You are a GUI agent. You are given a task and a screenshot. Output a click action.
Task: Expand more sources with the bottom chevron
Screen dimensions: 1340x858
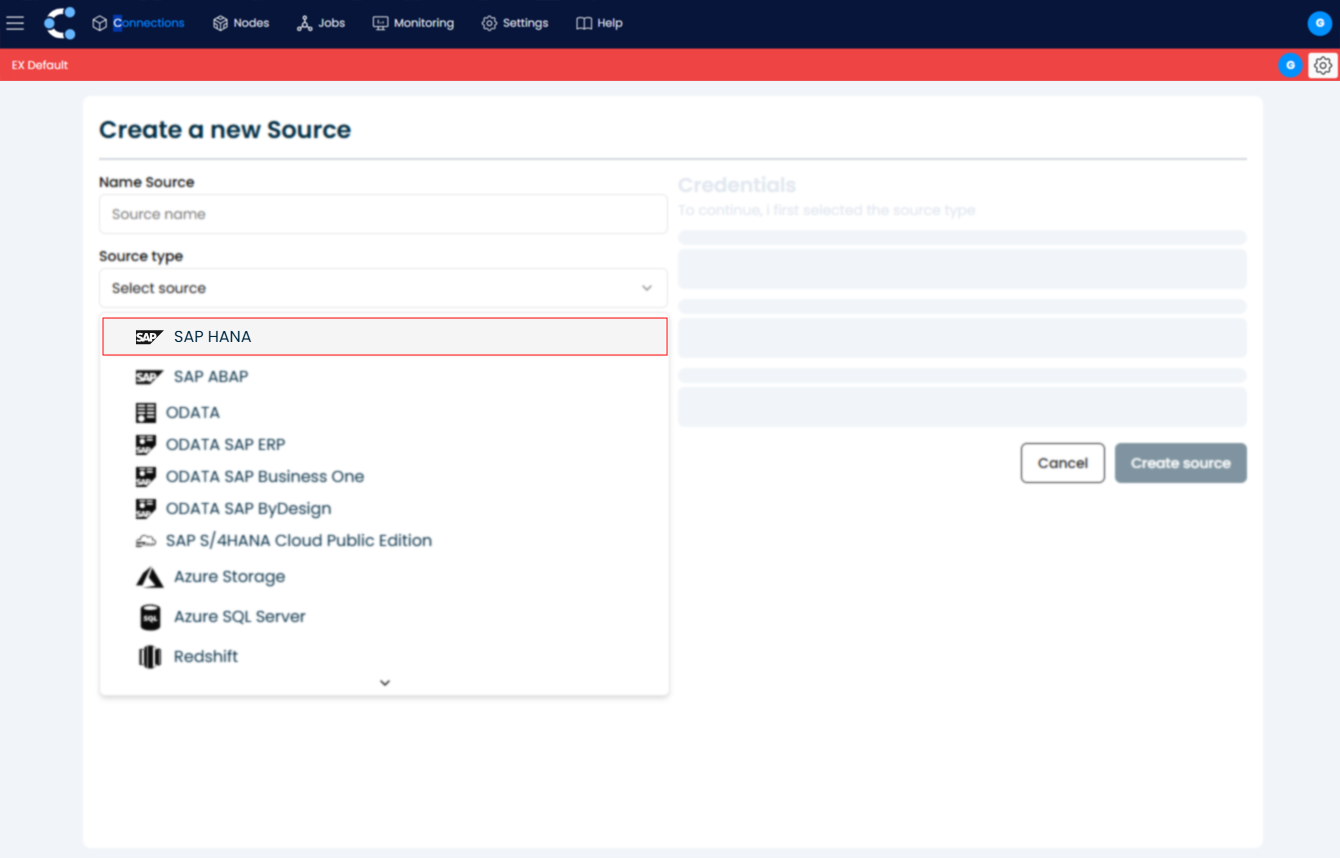(384, 681)
